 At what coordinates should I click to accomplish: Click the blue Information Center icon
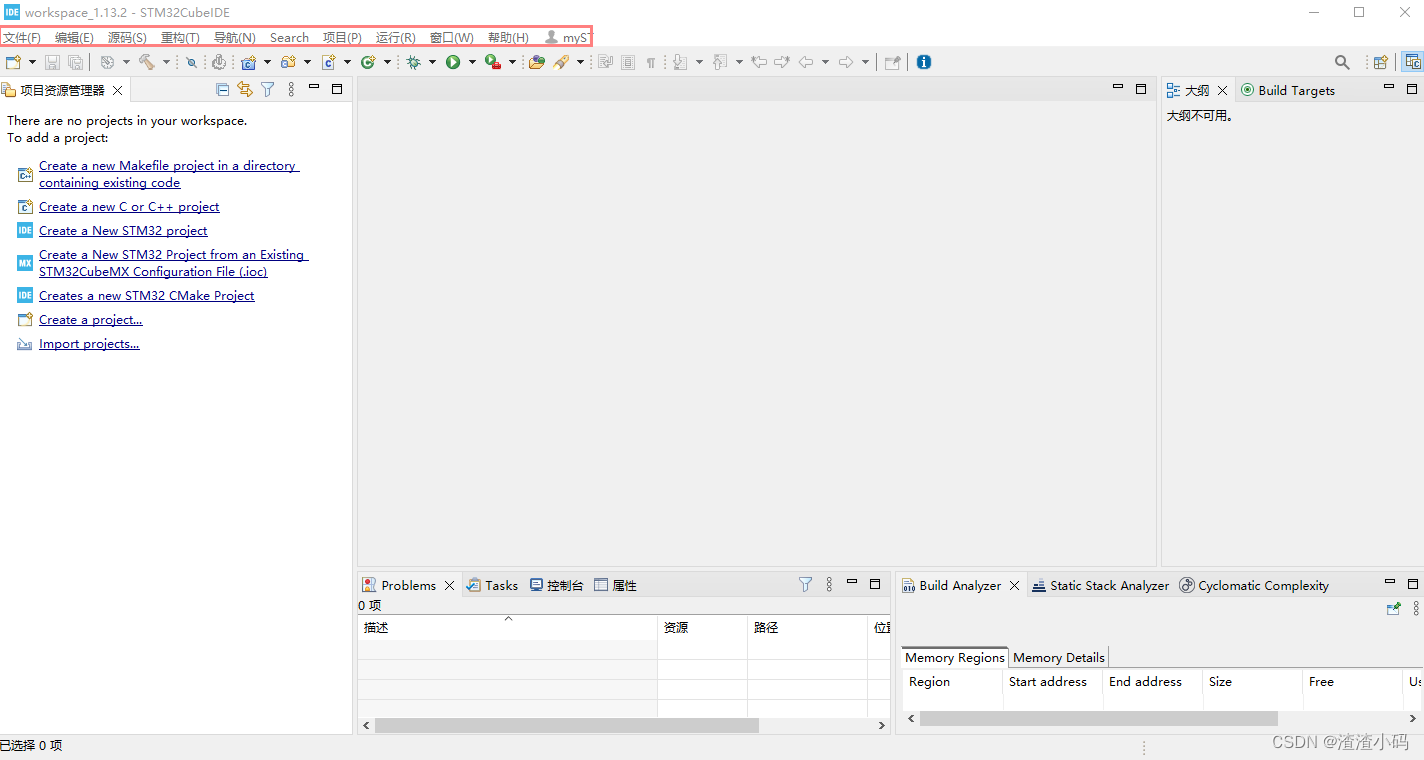tap(923, 62)
